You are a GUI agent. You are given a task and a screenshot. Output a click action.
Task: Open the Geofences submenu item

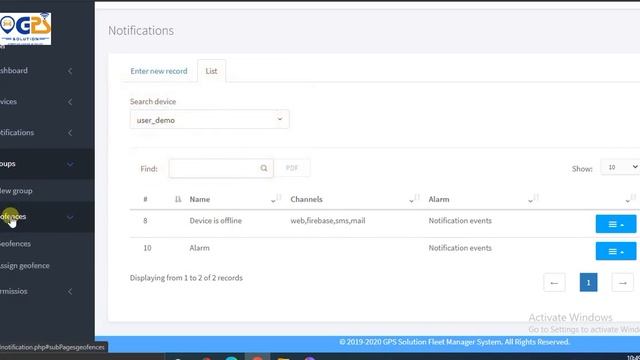(16, 244)
